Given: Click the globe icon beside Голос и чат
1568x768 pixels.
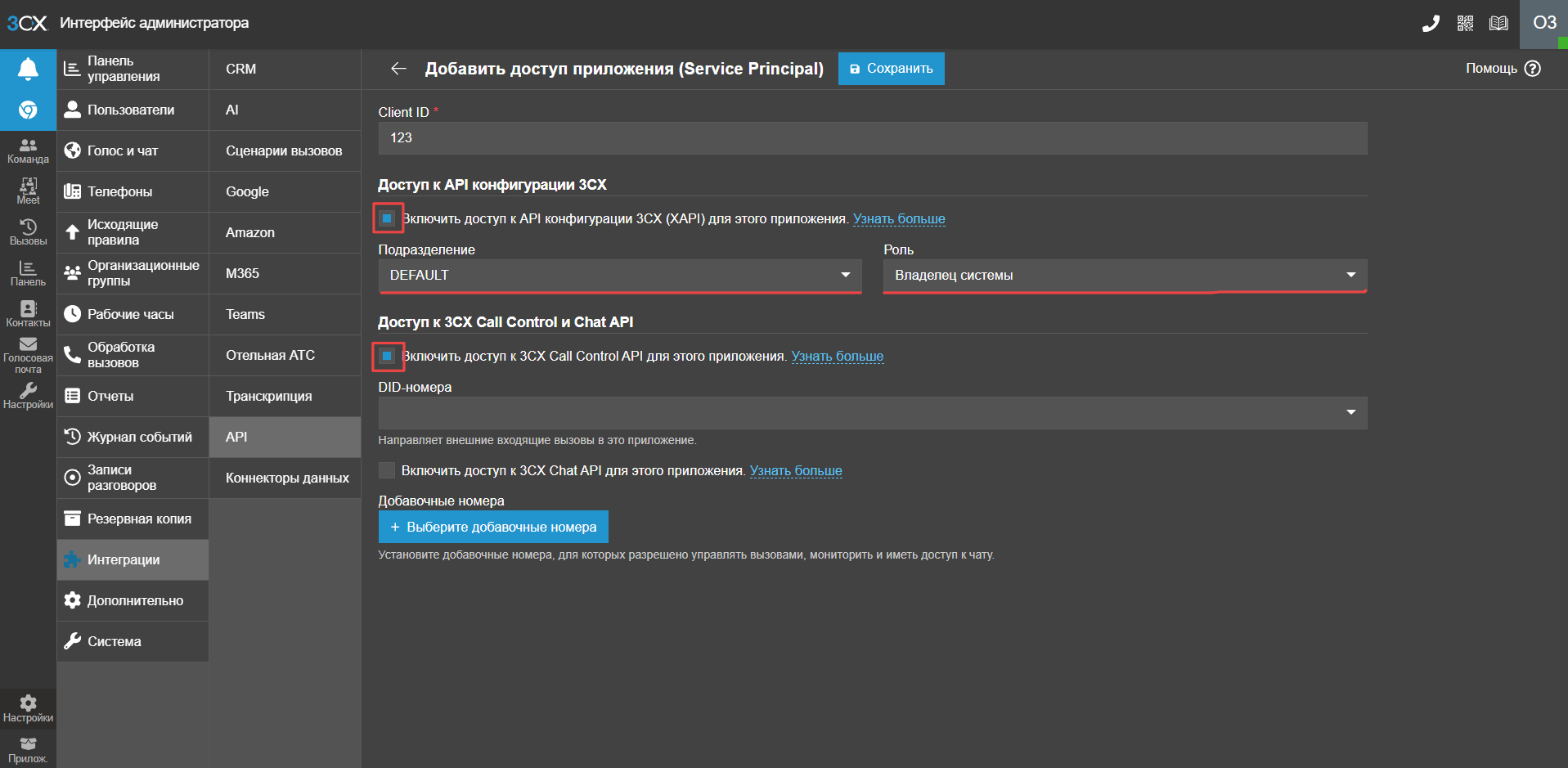Looking at the screenshot, I should click(73, 150).
